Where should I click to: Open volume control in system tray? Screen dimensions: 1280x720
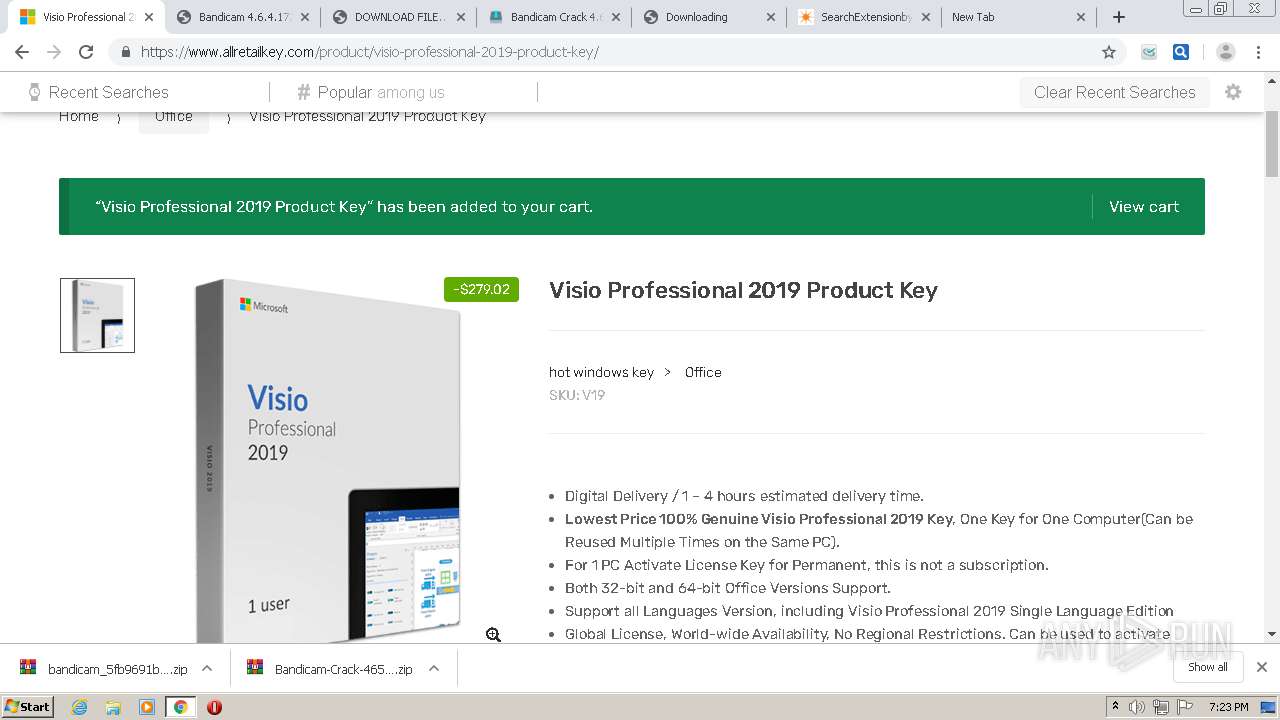click(x=1137, y=707)
